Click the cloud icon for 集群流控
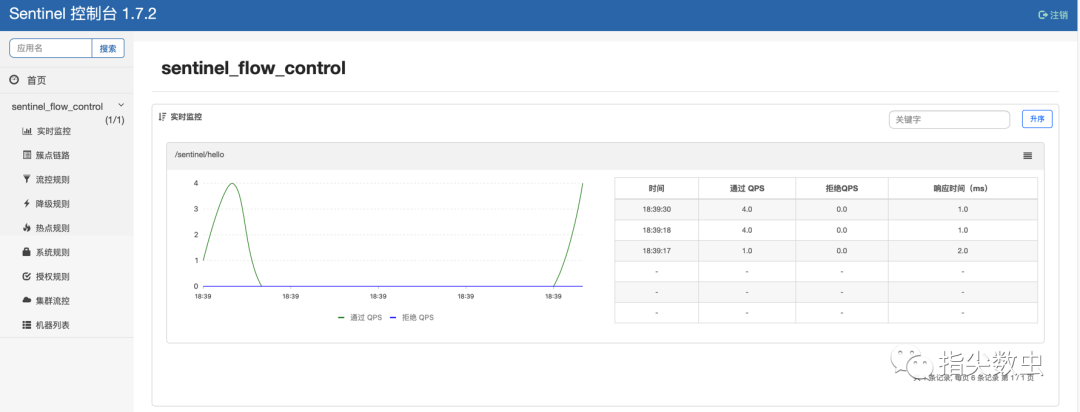This screenshot has height=412, width=1080. pyautogui.click(x=27, y=300)
